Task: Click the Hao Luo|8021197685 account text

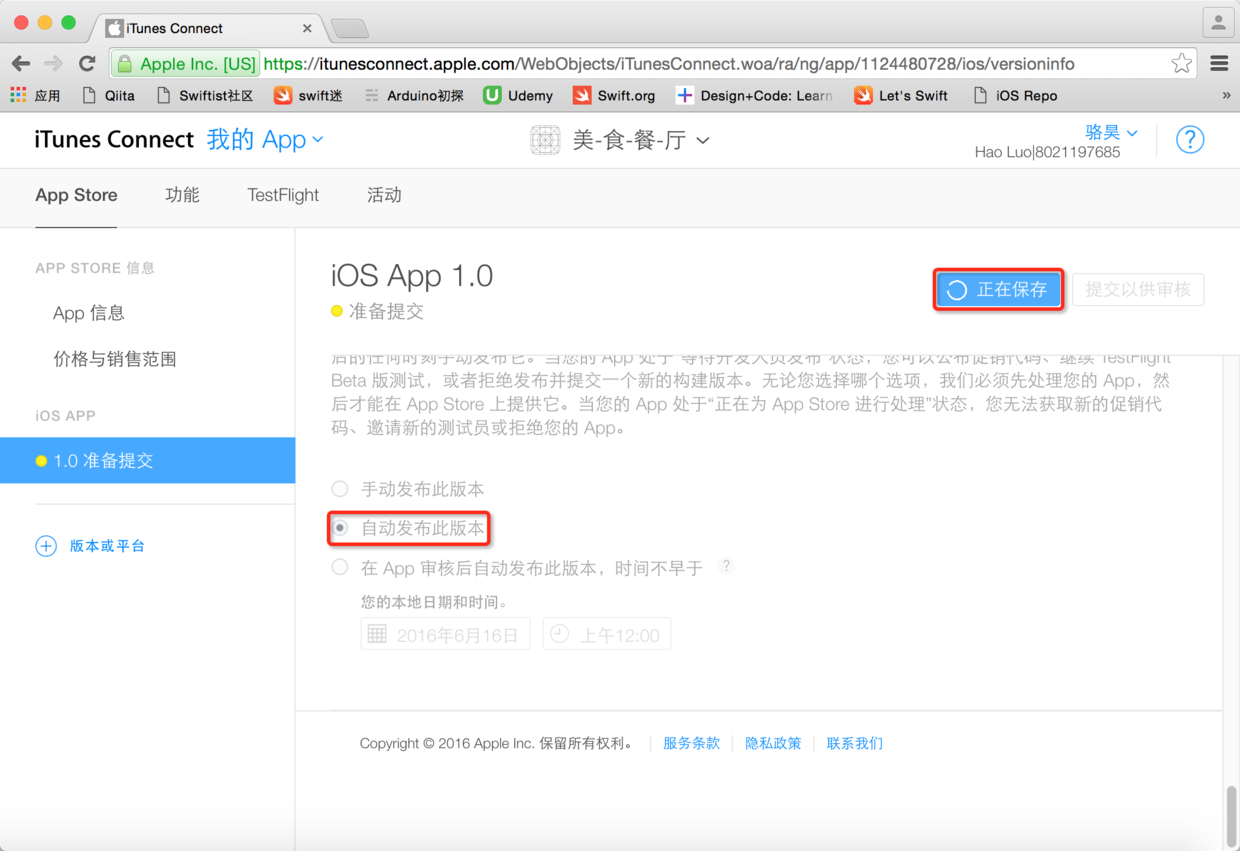Action: click(1047, 152)
